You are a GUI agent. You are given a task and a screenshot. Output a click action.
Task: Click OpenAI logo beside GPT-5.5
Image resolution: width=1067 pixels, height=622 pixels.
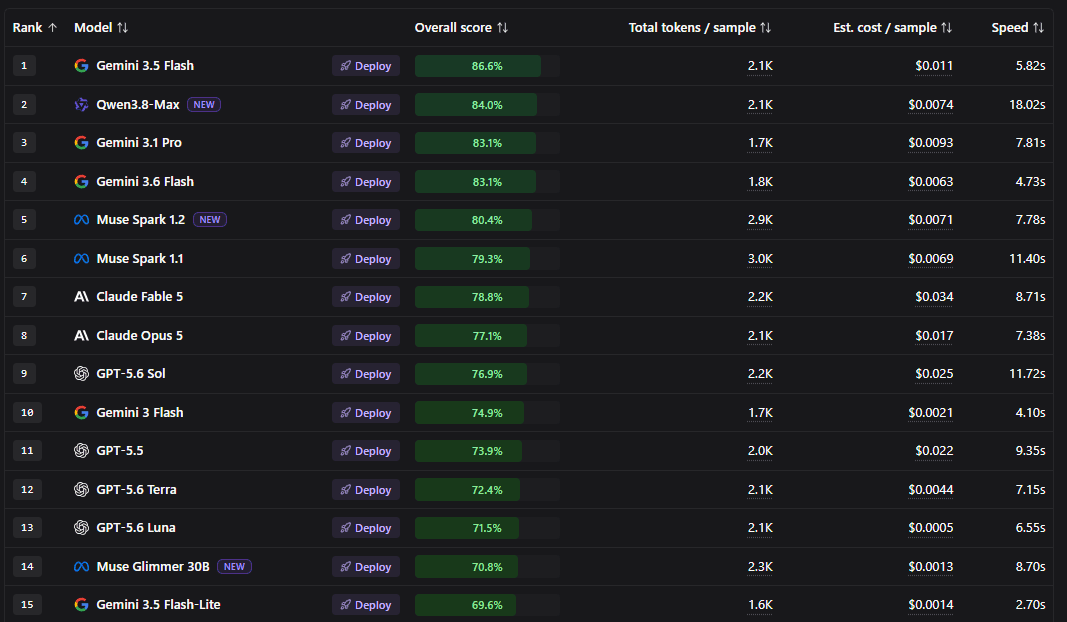coord(82,451)
